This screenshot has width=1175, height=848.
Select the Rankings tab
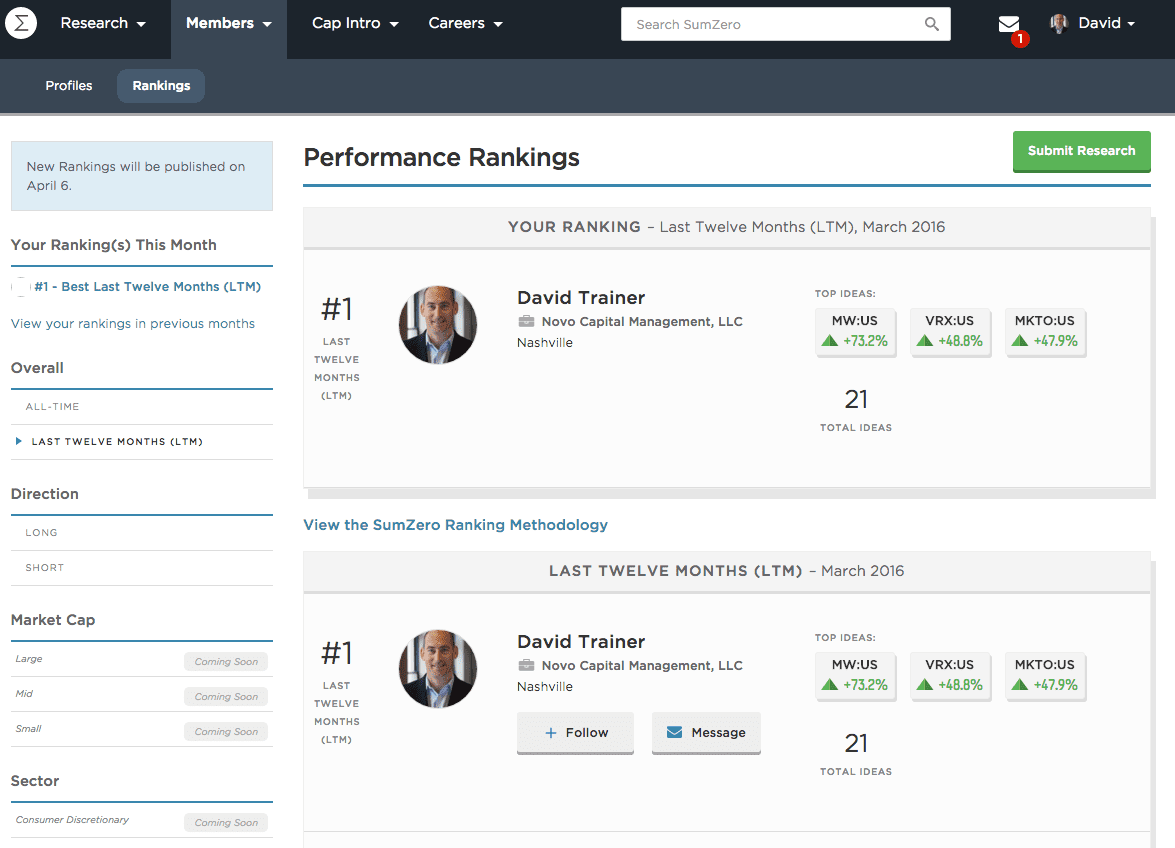click(x=161, y=85)
